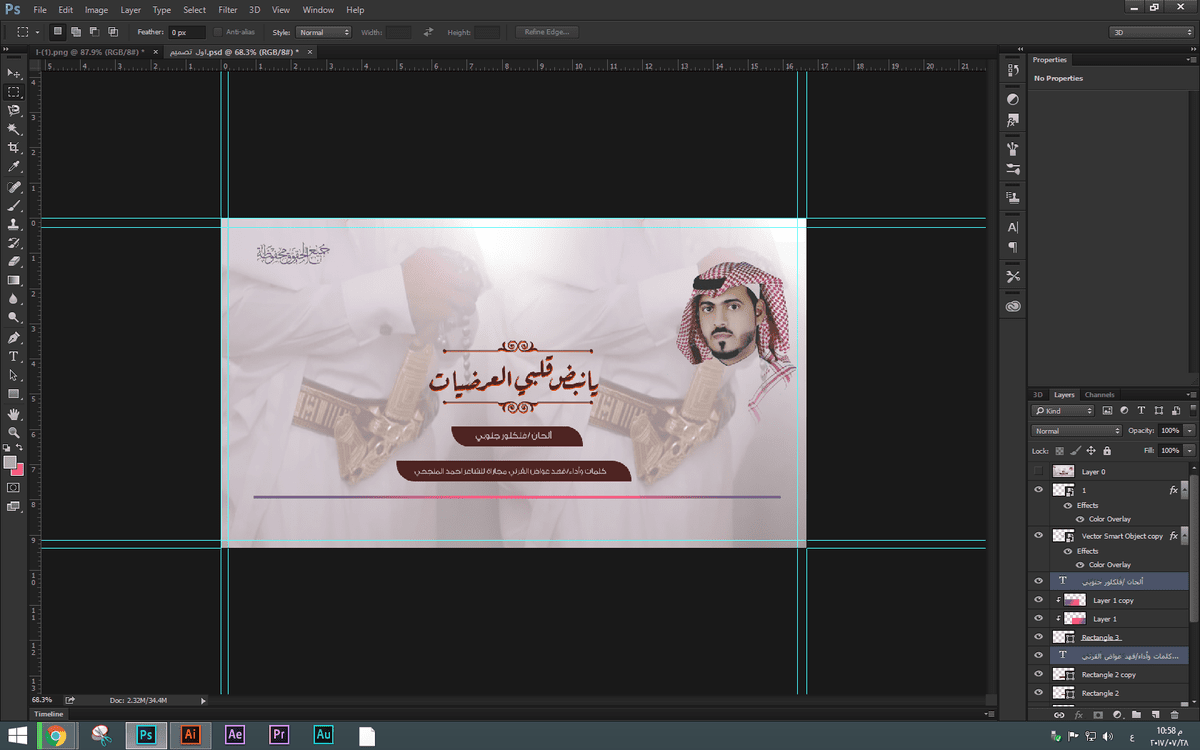Collapse effects on Vector Smart Object copy
Screen dimensions: 1200x750
tap(1186, 536)
